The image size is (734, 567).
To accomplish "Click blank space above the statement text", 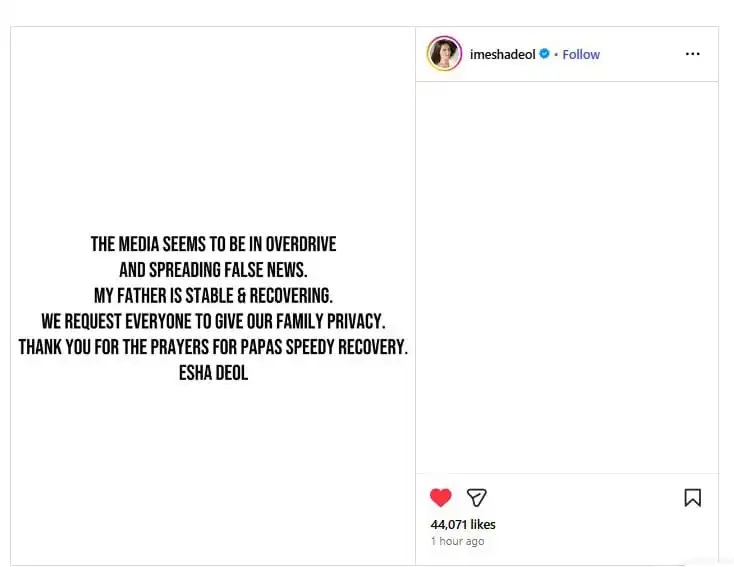I will [213, 130].
